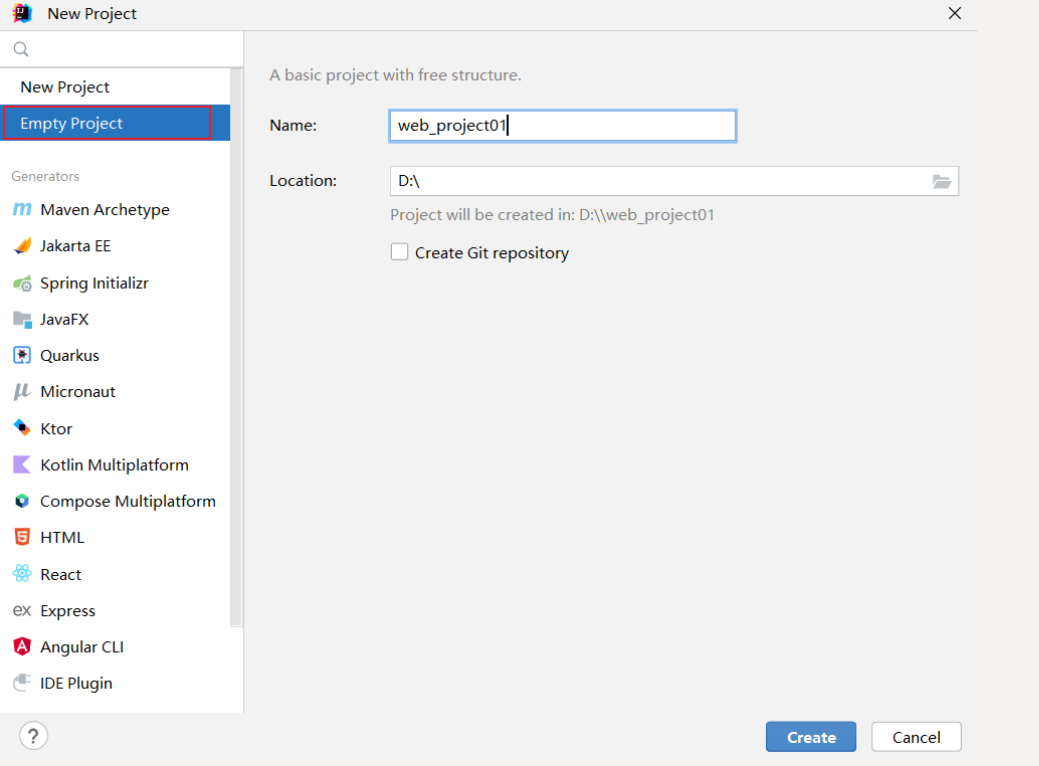
Task: Select the React atom icon
Action: pos(21,574)
